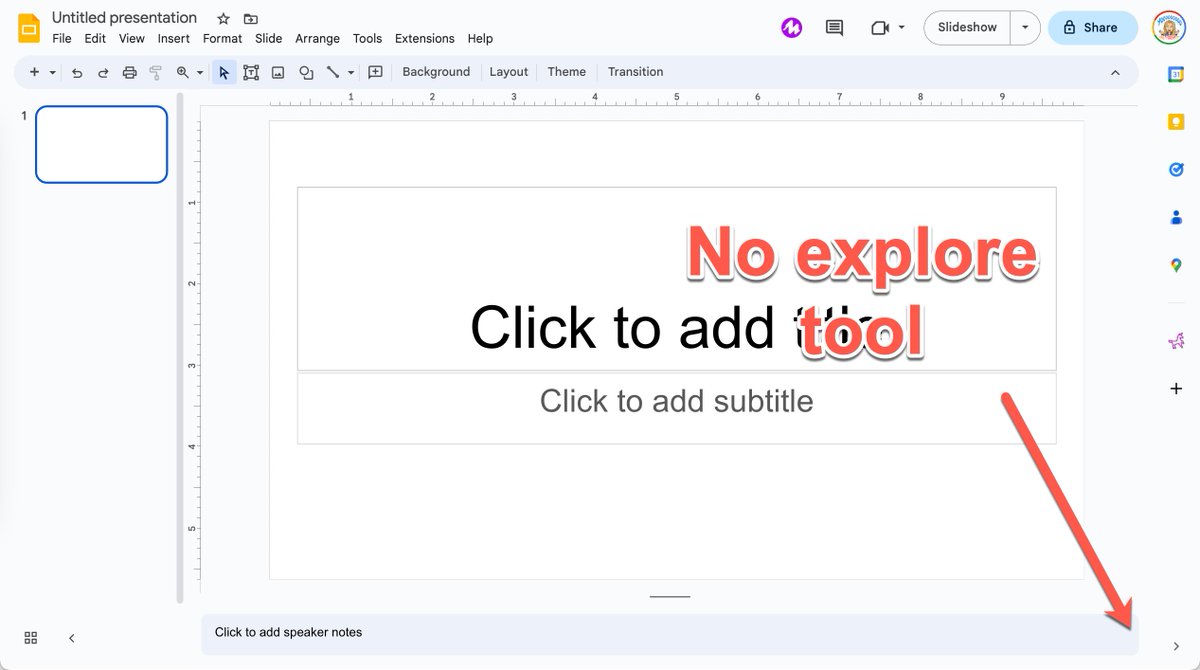
Task: Insert an image from toolbar
Action: (x=278, y=72)
